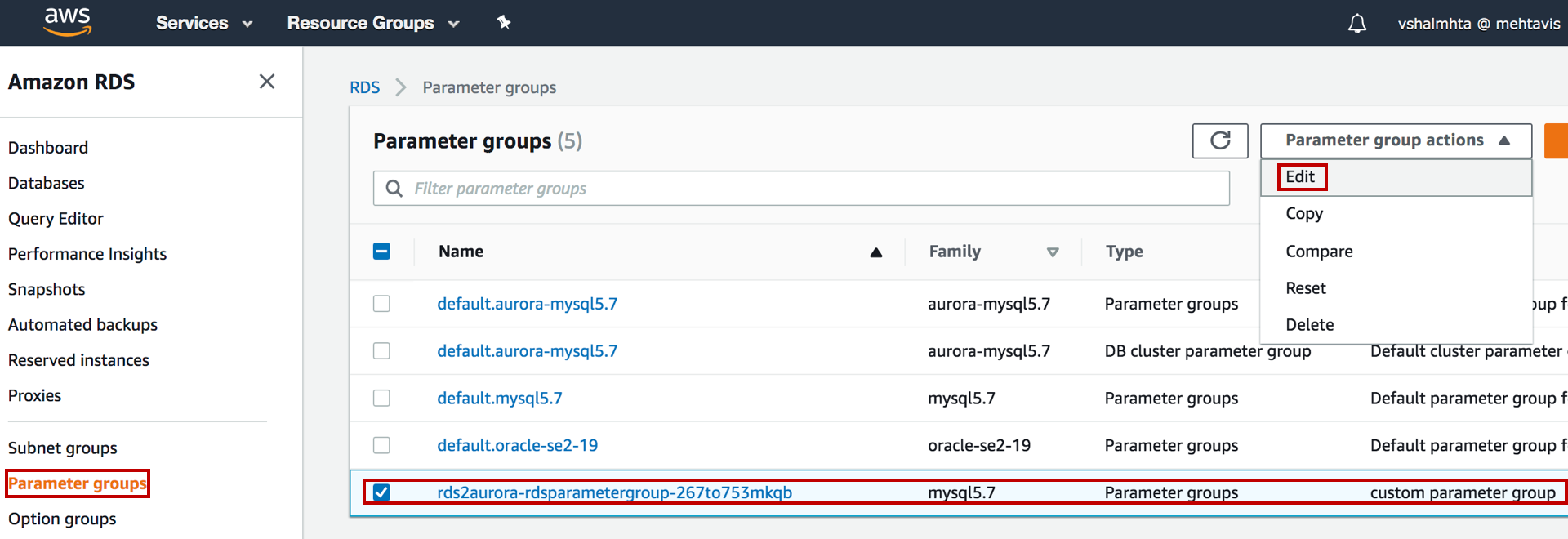Click the orange create button edge
The height and width of the screenshot is (539, 1568).
[x=1557, y=140]
